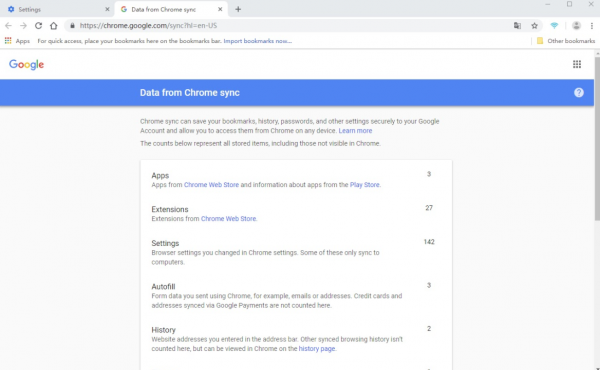Viewport: 600px width, 370px height.
Task: Open the history page link
Action: point(317,349)
